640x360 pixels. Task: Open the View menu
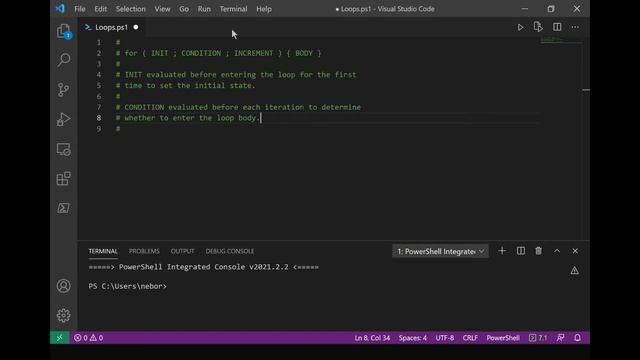162,9
